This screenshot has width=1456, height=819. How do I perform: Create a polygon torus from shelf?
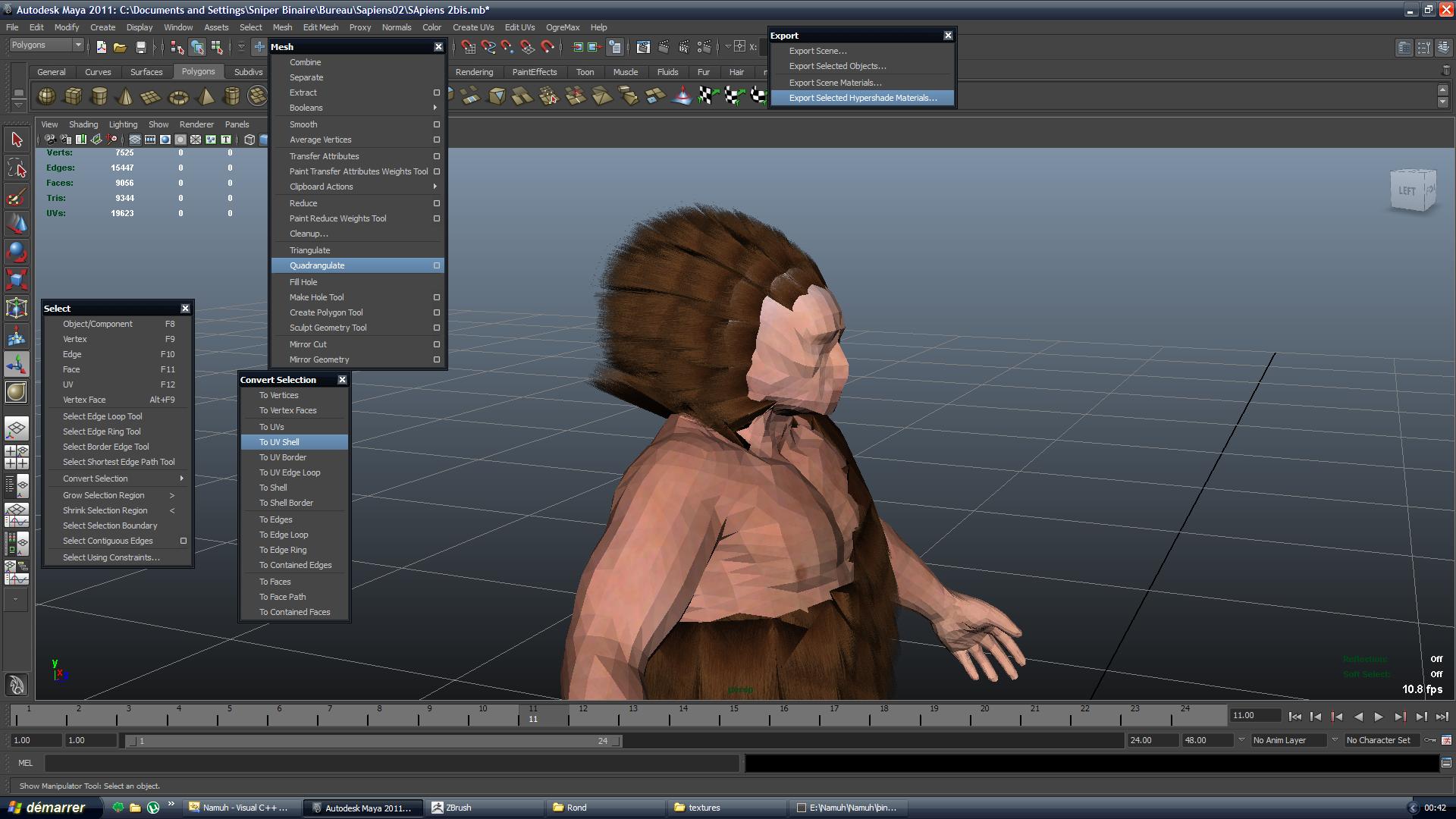(x=178, y=96)
